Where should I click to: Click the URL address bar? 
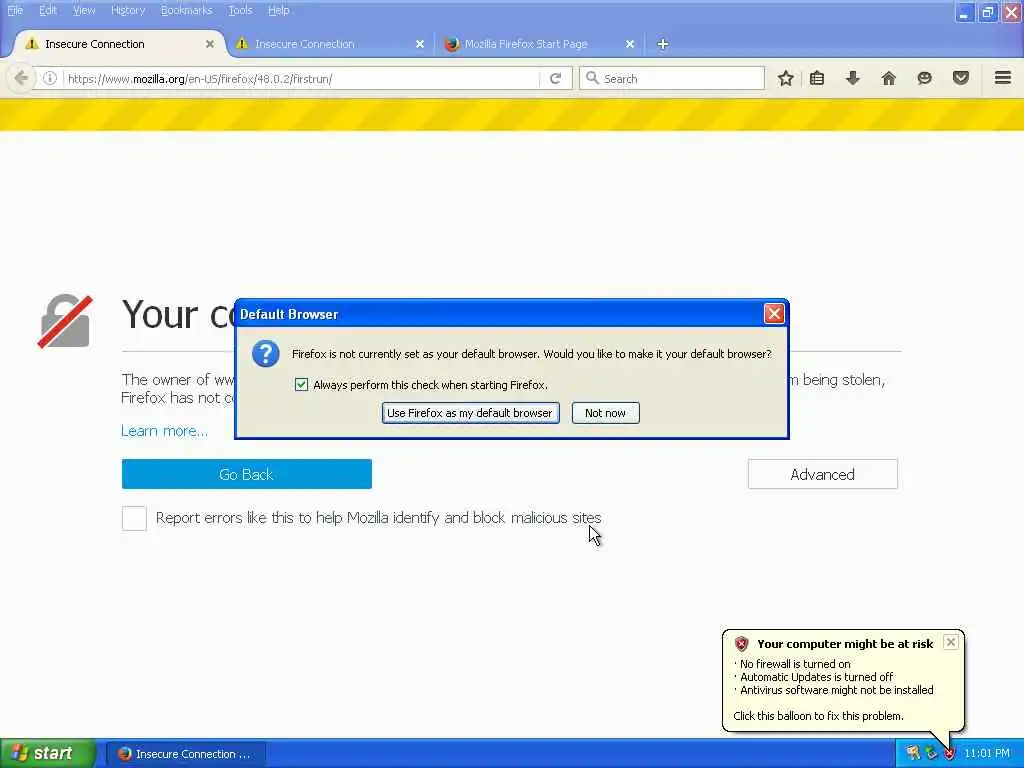302,78
